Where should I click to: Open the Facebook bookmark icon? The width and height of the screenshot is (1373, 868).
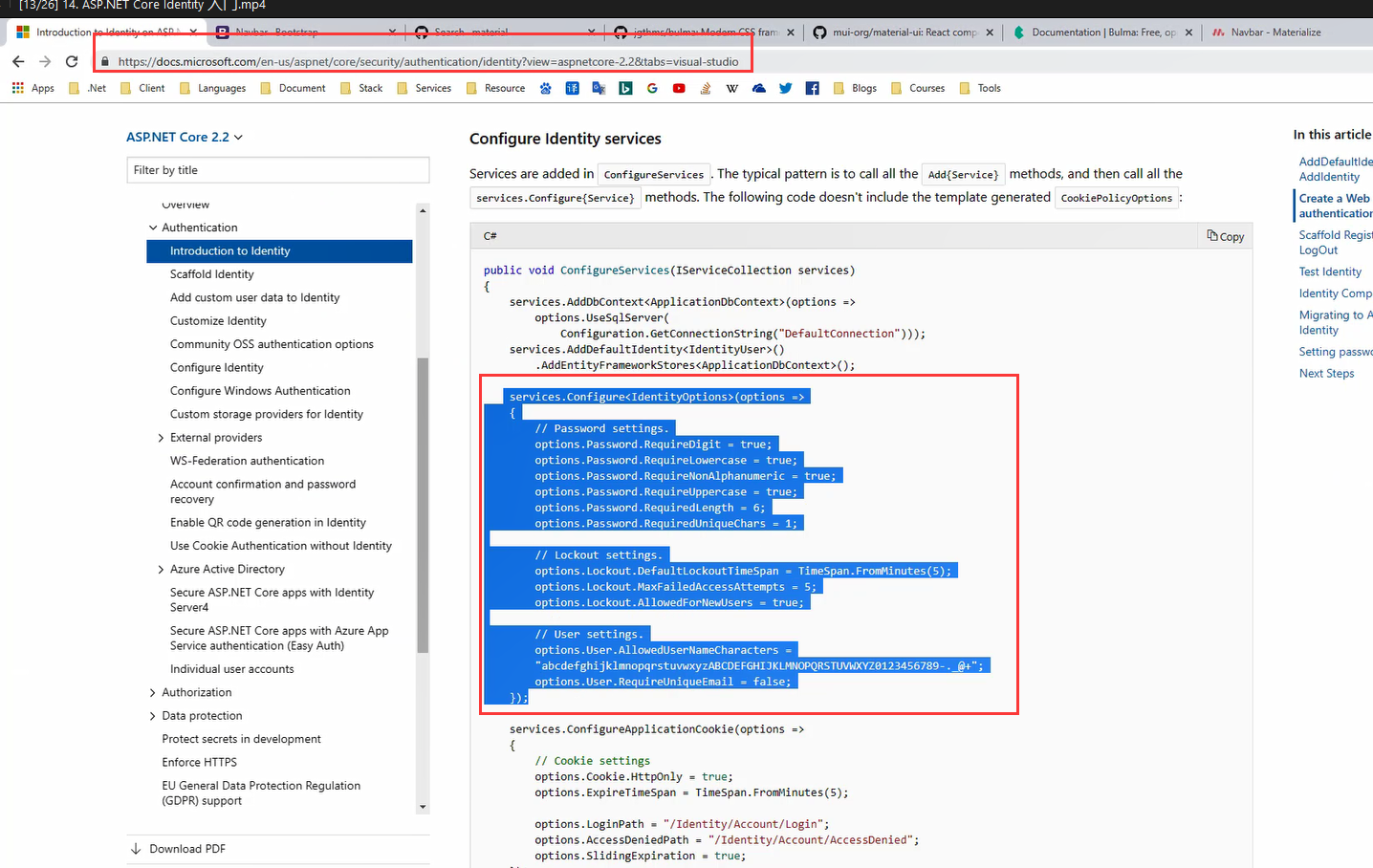[x=813, y=88]
